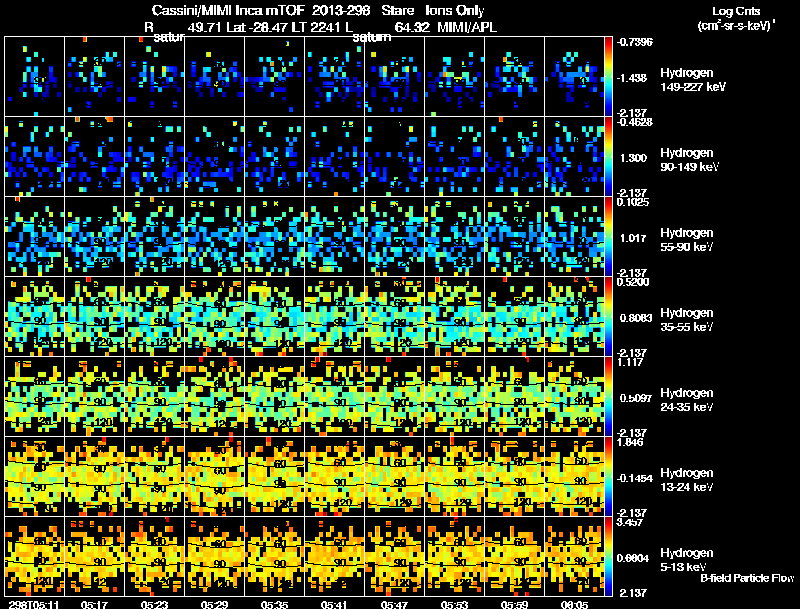Click the 05:59 time axis label
The width and height of the screenshot is (800, 609).
(x=514, y=605)
